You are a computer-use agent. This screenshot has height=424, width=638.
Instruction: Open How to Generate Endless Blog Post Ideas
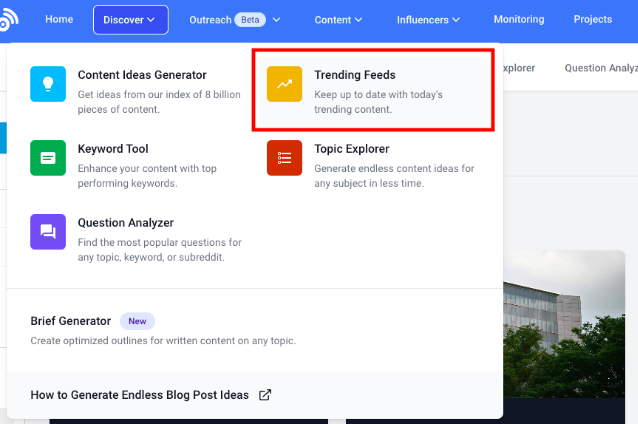[140, 395]
